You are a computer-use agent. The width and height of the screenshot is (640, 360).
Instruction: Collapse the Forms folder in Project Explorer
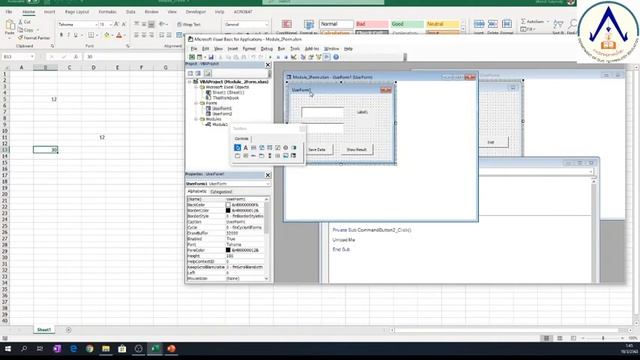click(196, 103)
